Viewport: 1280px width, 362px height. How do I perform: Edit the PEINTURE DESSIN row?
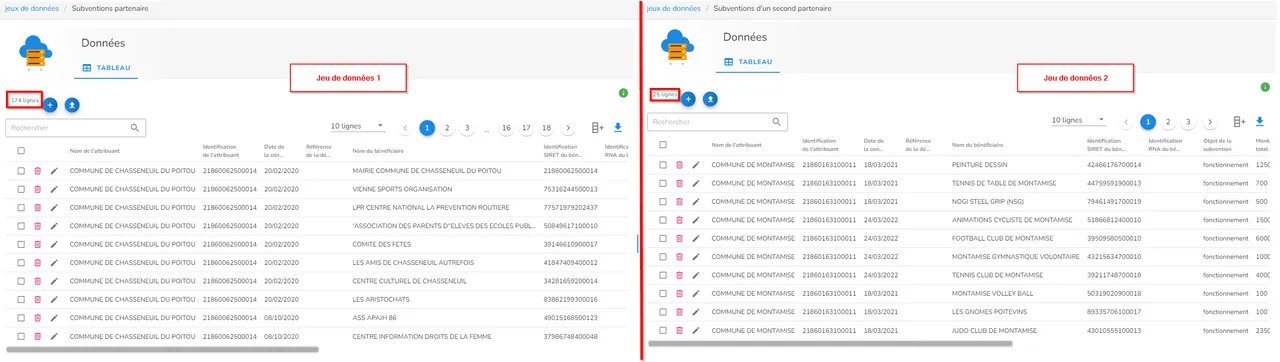click(x=696, y=165)
